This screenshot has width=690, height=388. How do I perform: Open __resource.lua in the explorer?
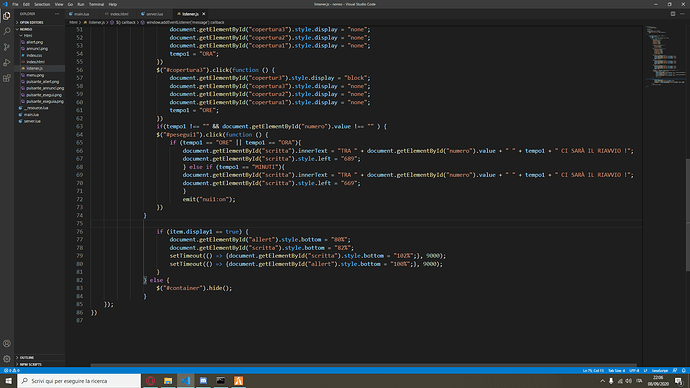(36, 108)
